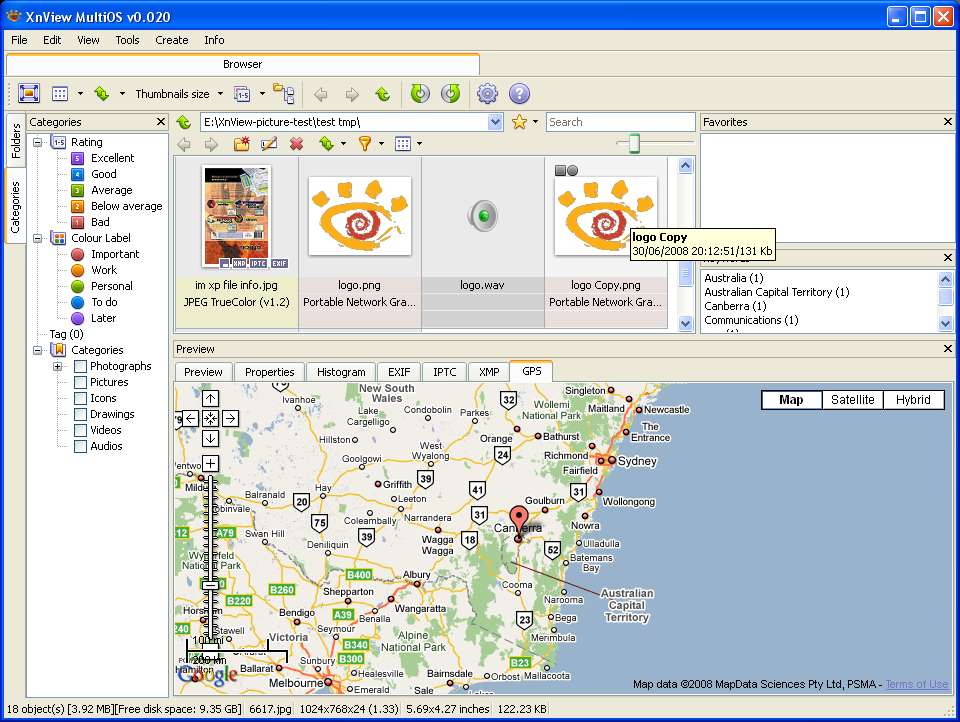The width and height of the screenshot is (960, 722).
Task: Click the rating 1-5 icon in main toolbar
Action: click(242, 94)
